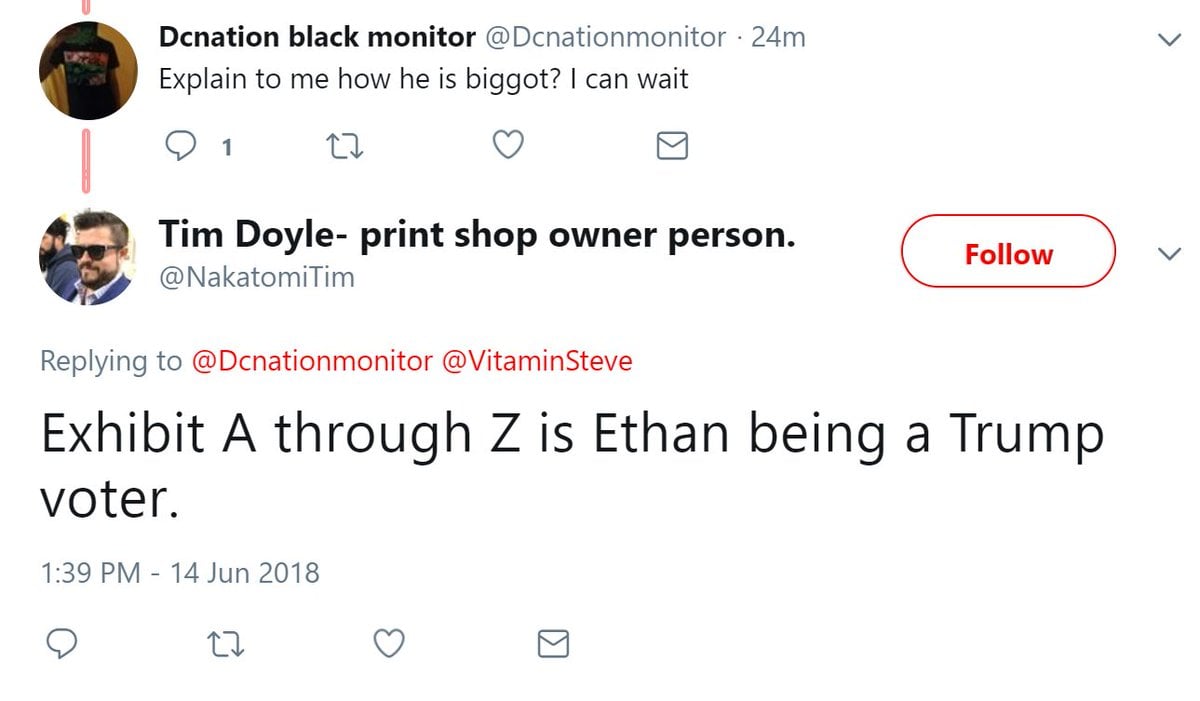The width and height of the screenshot is (1200, 701).
Task: Click the 24m timestamp on Dcnation tweet
Action: (778, 38)
